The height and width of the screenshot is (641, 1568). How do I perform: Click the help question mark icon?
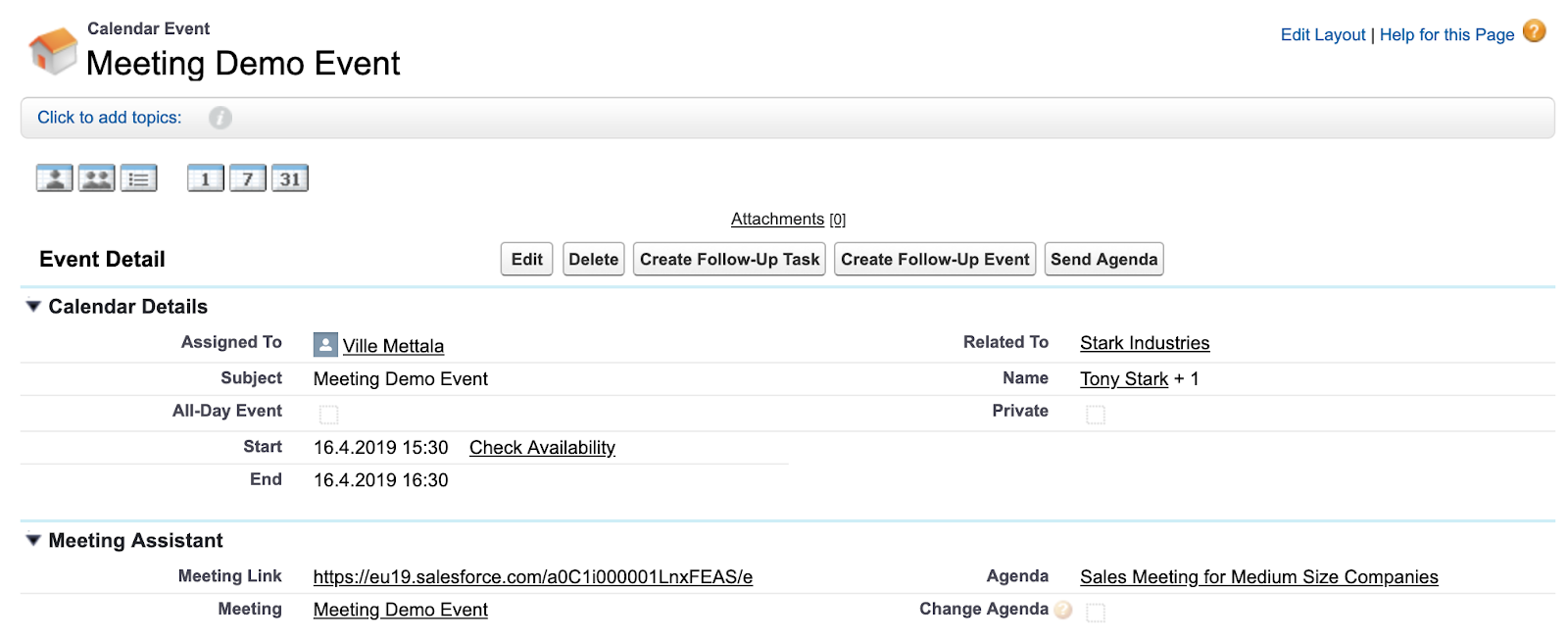(x=1534, y=31)
